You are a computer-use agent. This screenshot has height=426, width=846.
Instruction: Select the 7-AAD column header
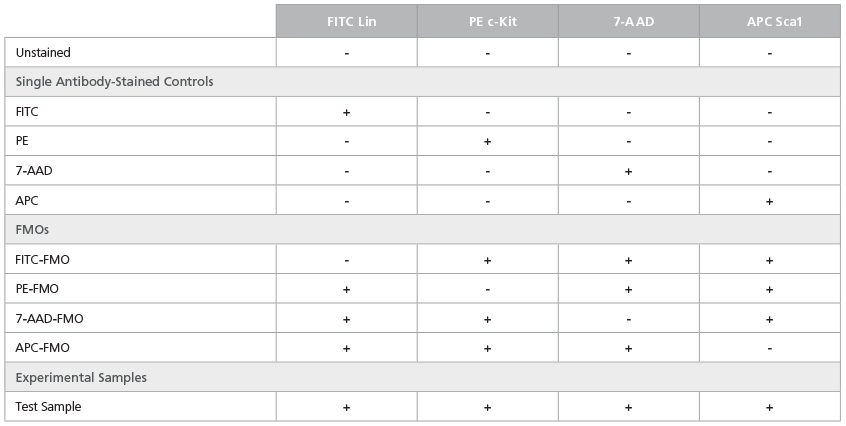[x=633, y=22]
